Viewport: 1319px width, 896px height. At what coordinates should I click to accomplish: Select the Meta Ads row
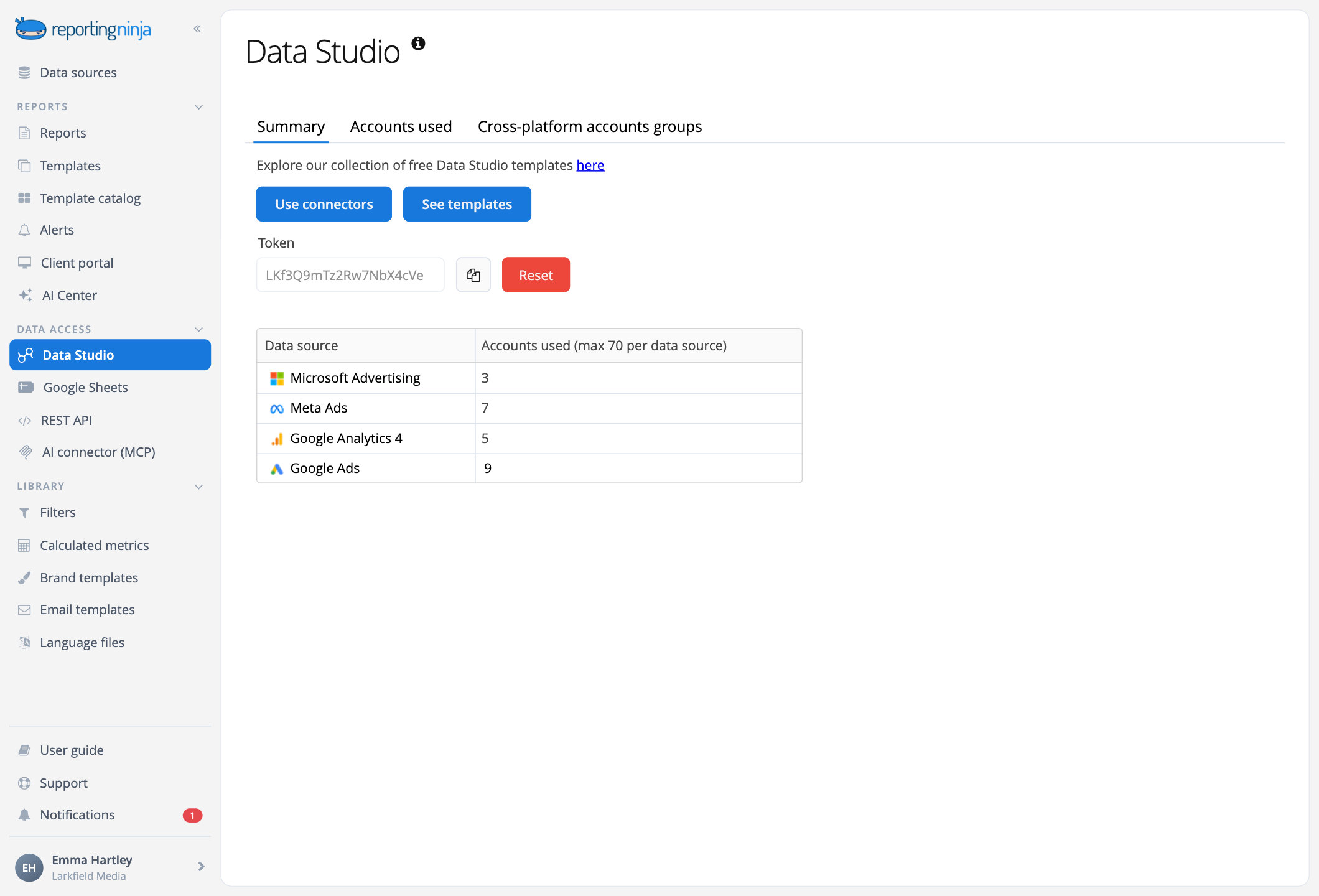(x=529, y=408)
